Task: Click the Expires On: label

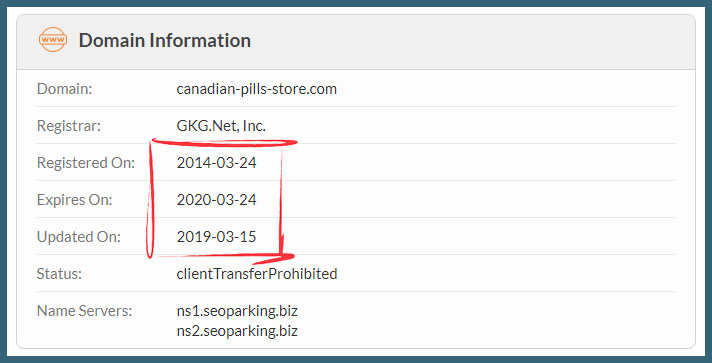Action: coord(74,199)
